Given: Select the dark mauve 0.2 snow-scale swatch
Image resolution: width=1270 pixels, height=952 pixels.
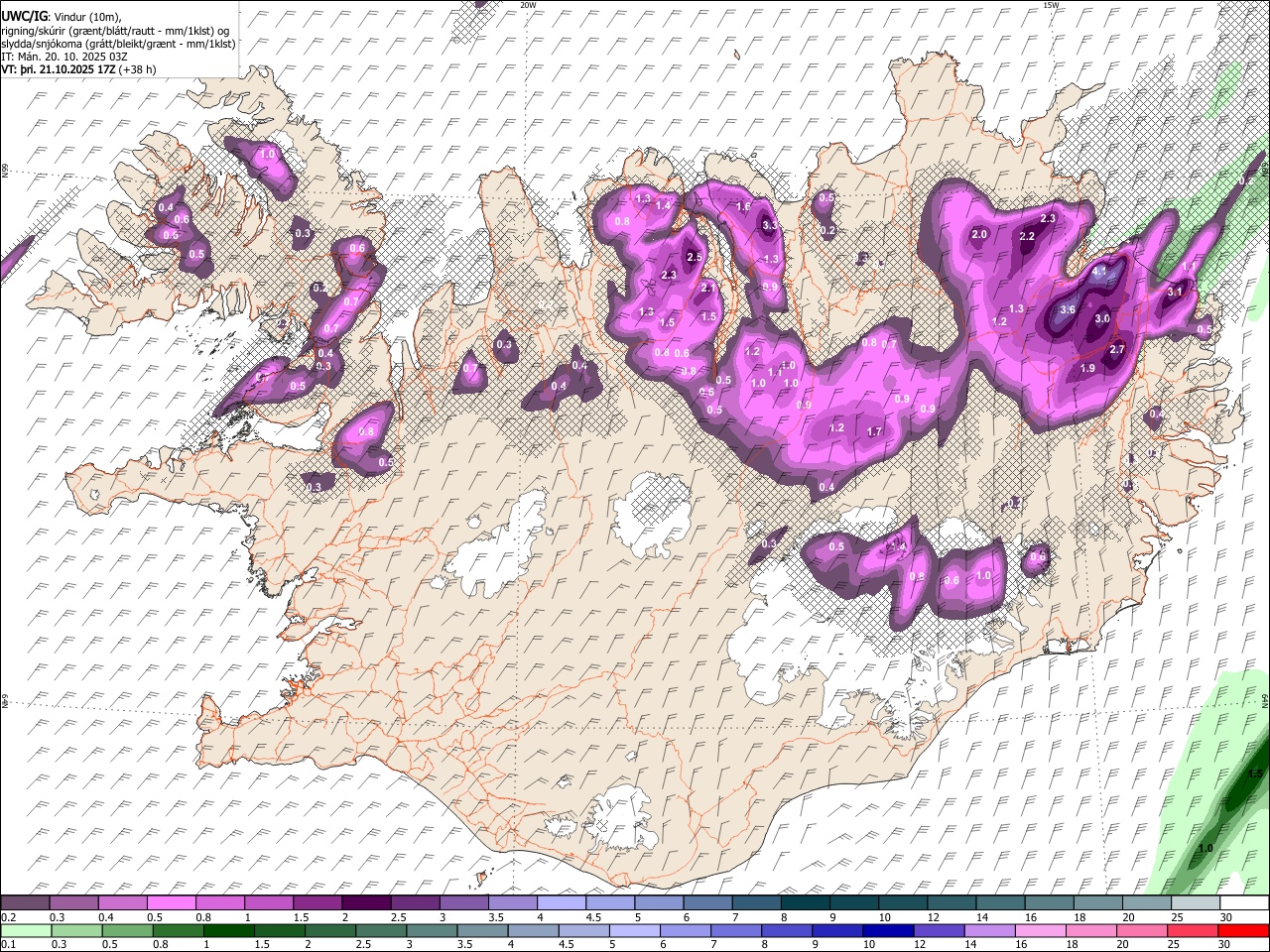Looking at the screenshot, I should pos(25,903).
